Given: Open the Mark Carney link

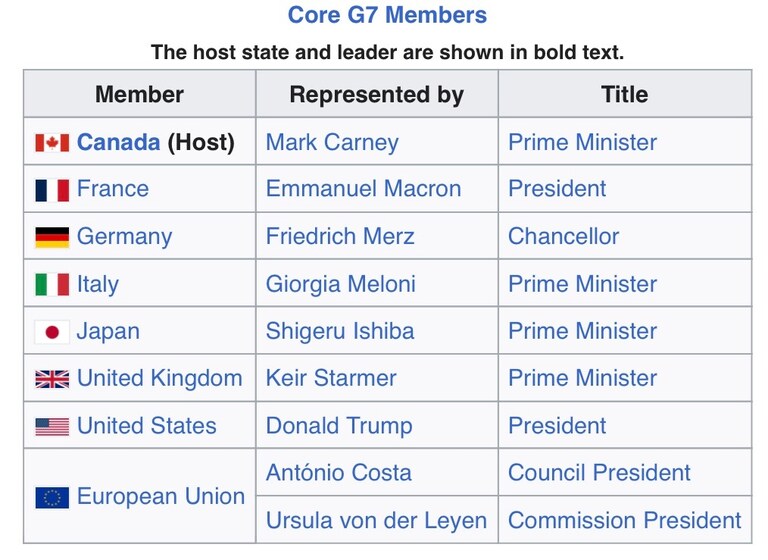Looking at the screenshot, I should click(x=332, y=143).
